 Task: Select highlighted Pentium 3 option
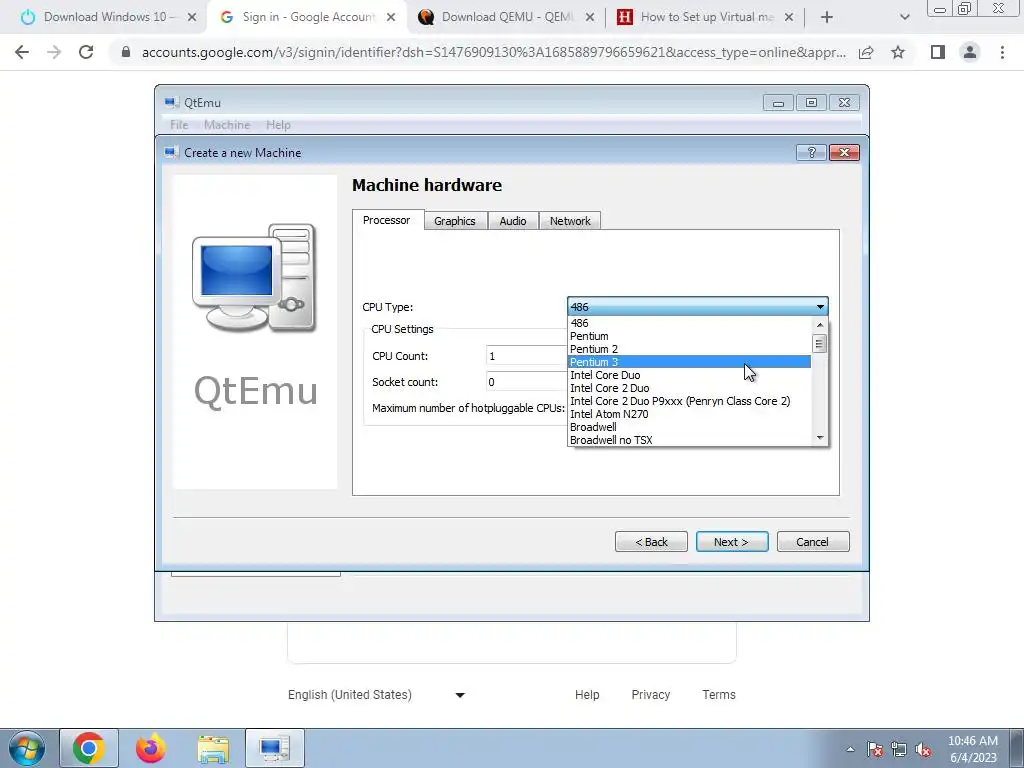(690, 362)
